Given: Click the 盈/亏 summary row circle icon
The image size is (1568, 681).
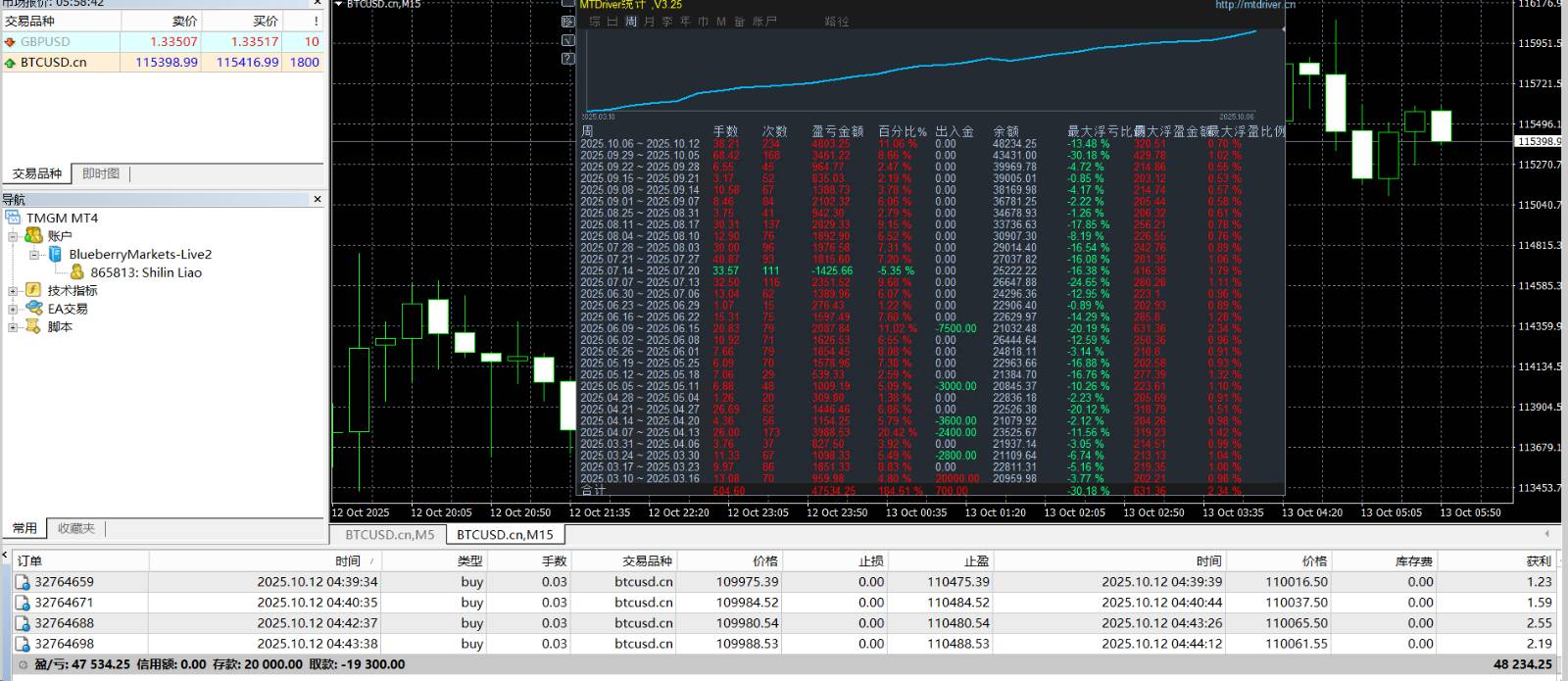Looking at the screenshot, I should click(x=24, y=664).
